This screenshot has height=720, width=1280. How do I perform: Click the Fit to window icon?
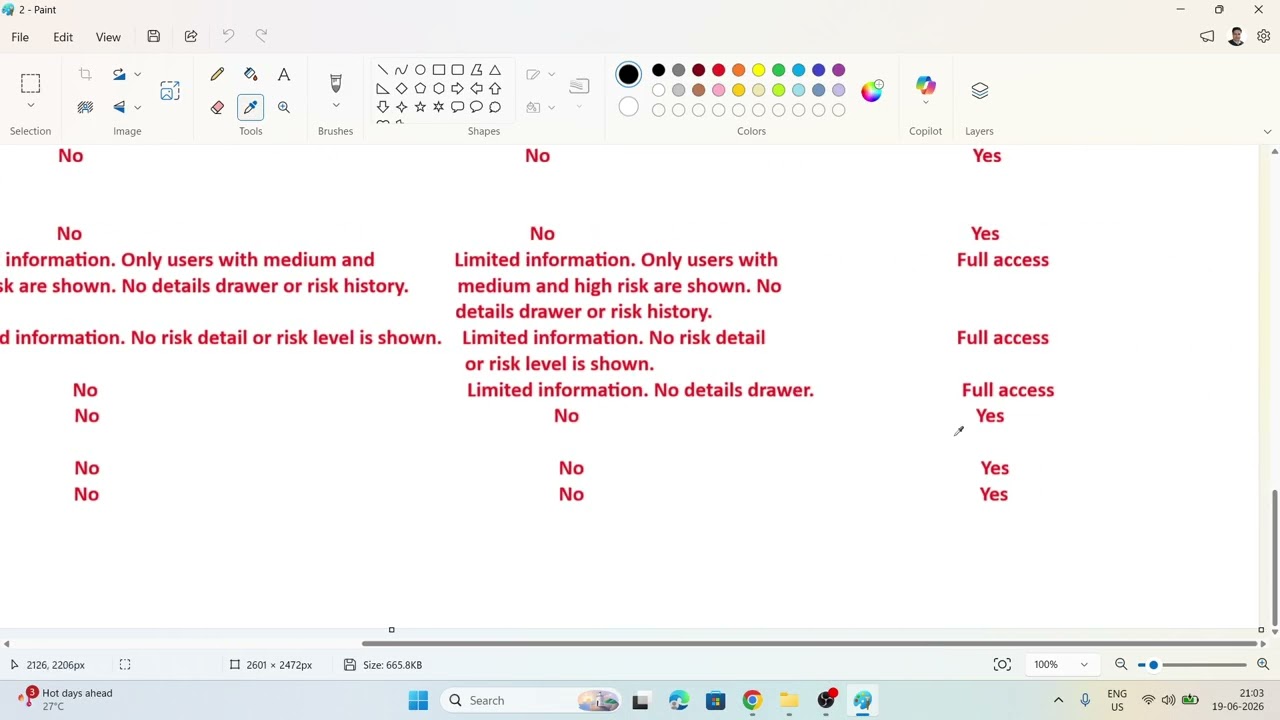coord(1002,665)
